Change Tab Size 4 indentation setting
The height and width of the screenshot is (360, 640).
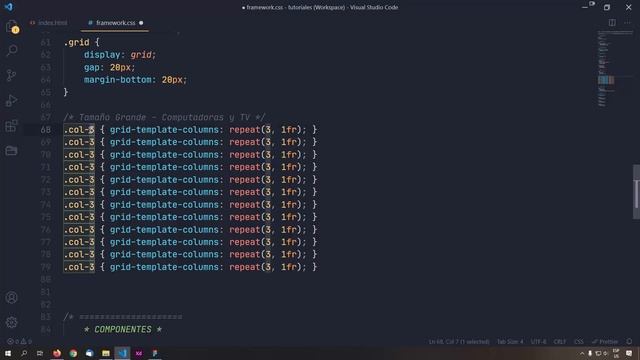[x=510, y=341]
